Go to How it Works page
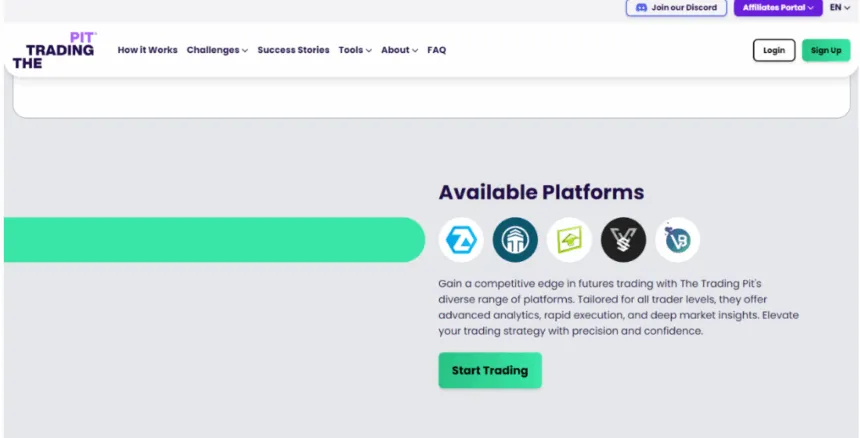The height and width of the screenshot is (438, 860). point(147,50)
